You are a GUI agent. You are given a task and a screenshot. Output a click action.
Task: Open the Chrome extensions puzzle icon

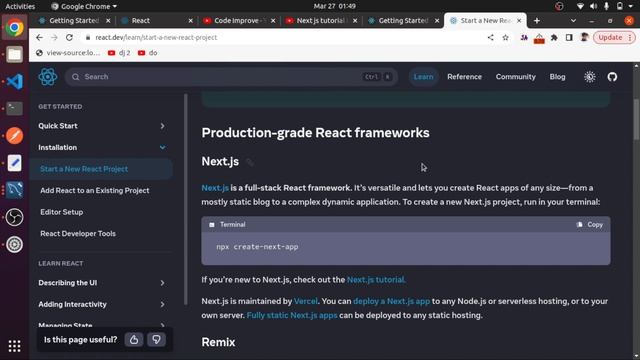pyautogui.click(x=554, y=38)
